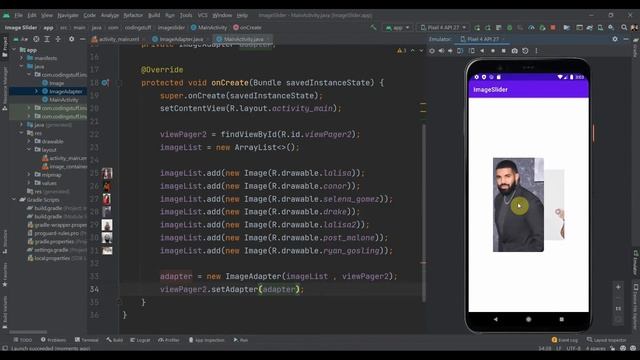Click UTF-8 encoding in status bar

pyautogui.click(x=573, y=348)
